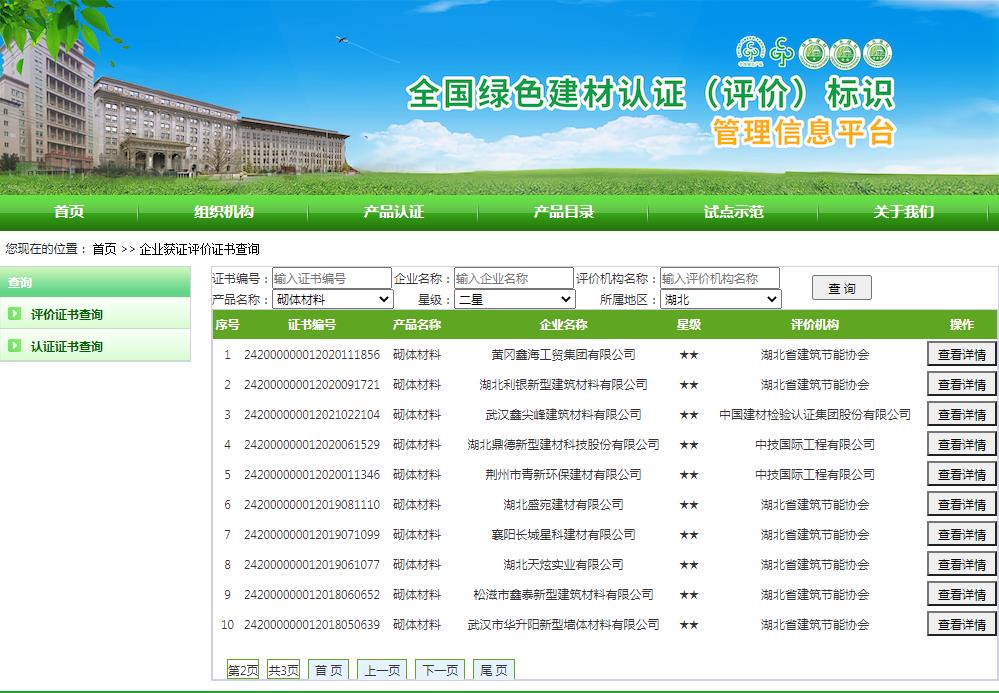The width and height of the screenshot is (999, 693).
Task: Click the last round green logo in header
Action: 876,53
